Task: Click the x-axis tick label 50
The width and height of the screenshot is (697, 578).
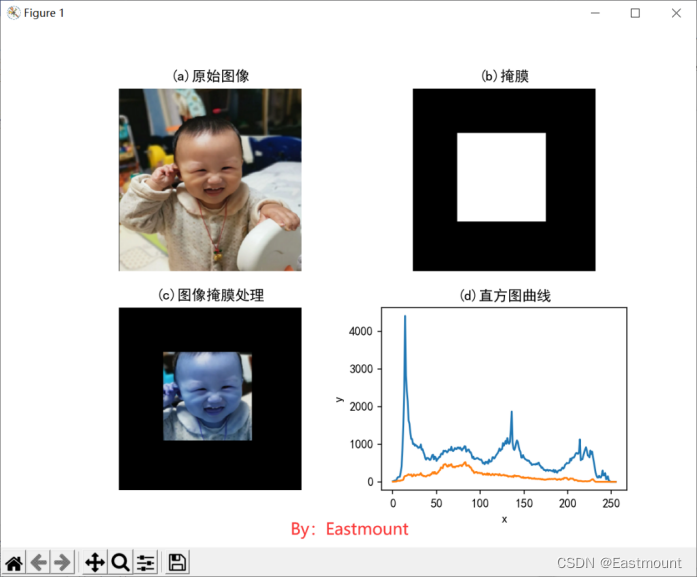Action: (436, 503)
